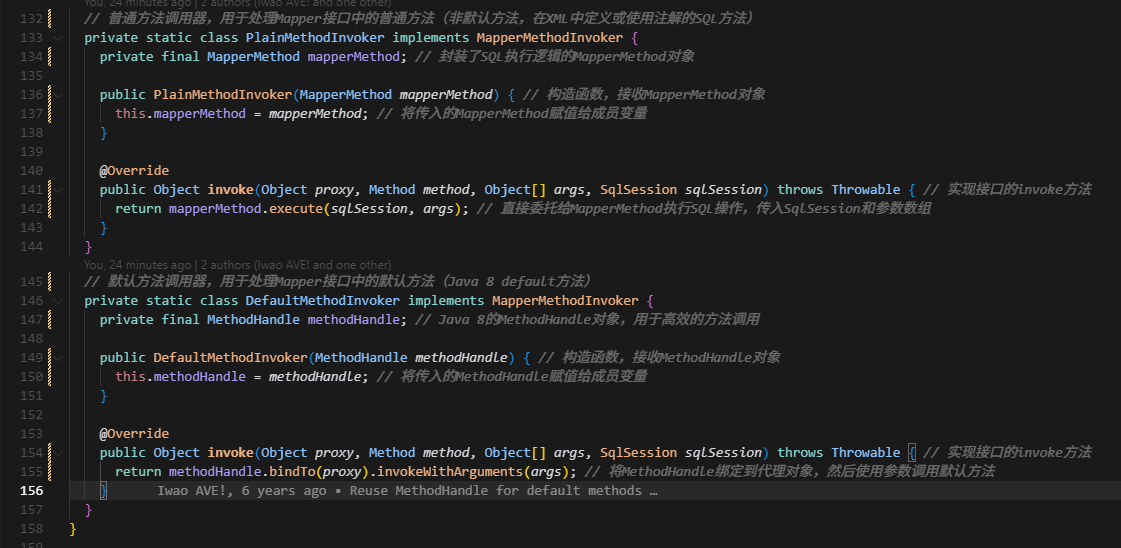Open the "You, 24 minutes ago" CodeLens above line 145

tap(137, 265)
